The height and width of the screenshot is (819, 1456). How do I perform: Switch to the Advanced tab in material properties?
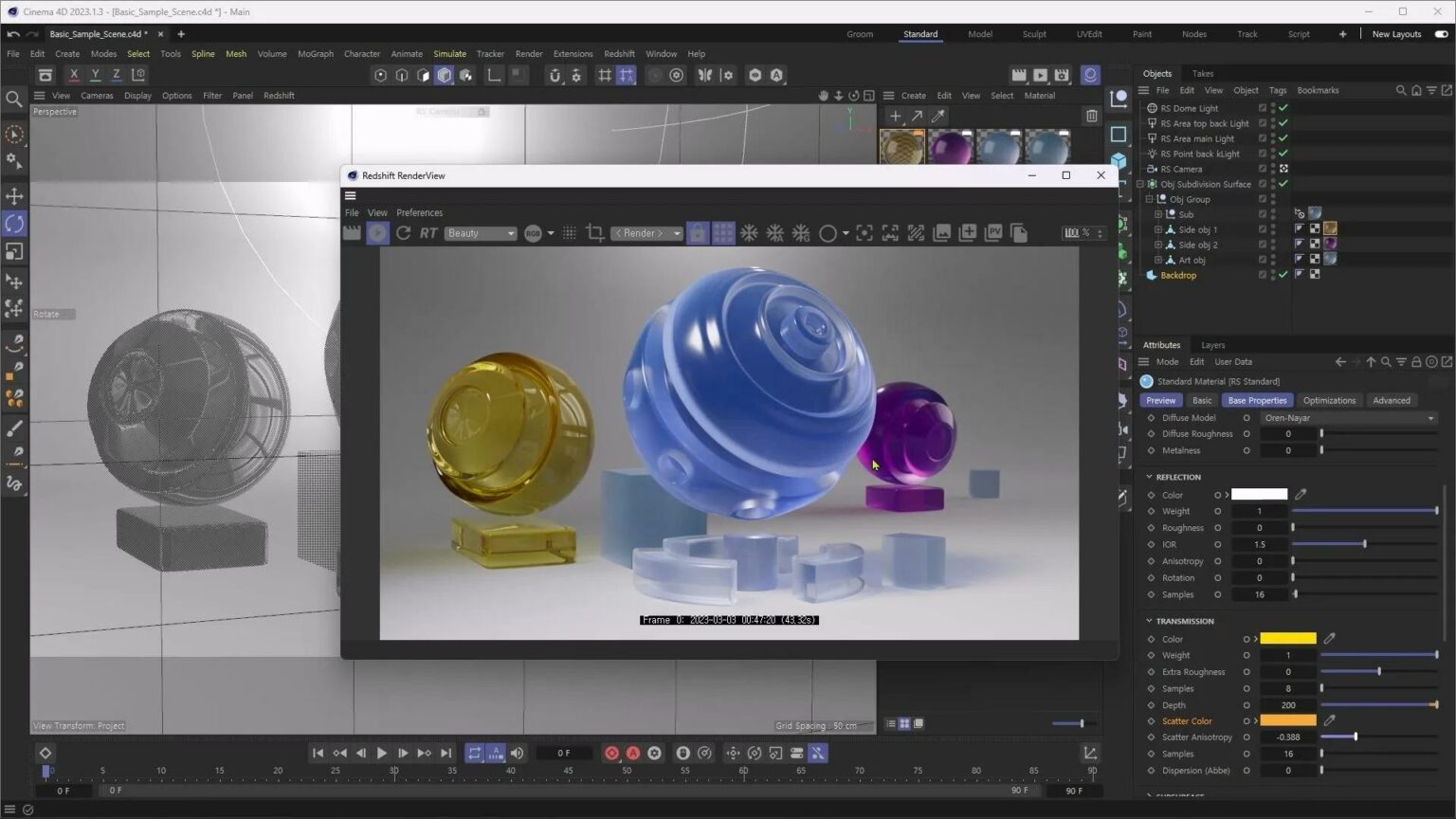coord(1391,400)
